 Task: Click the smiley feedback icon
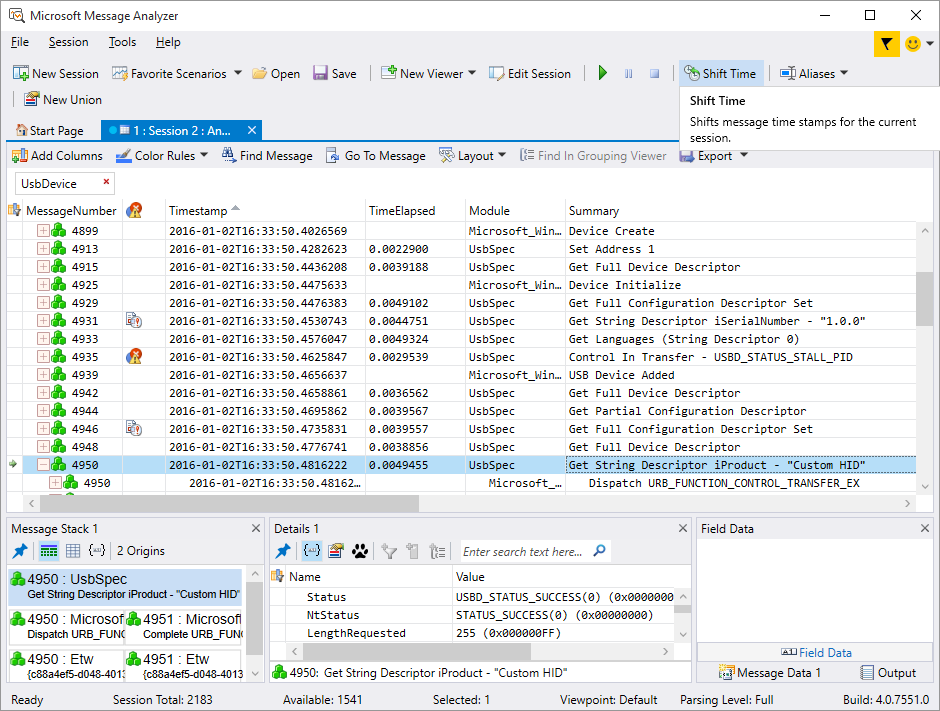tap(913, 44)
